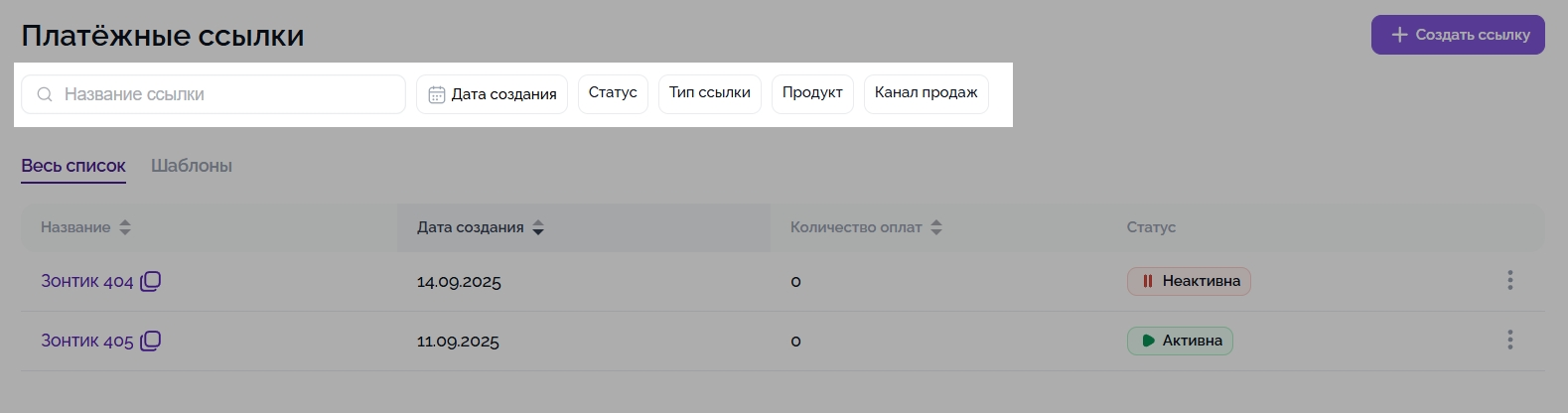Focus the Название ссылки search field
1568x413 pixels.
(228, 94)
